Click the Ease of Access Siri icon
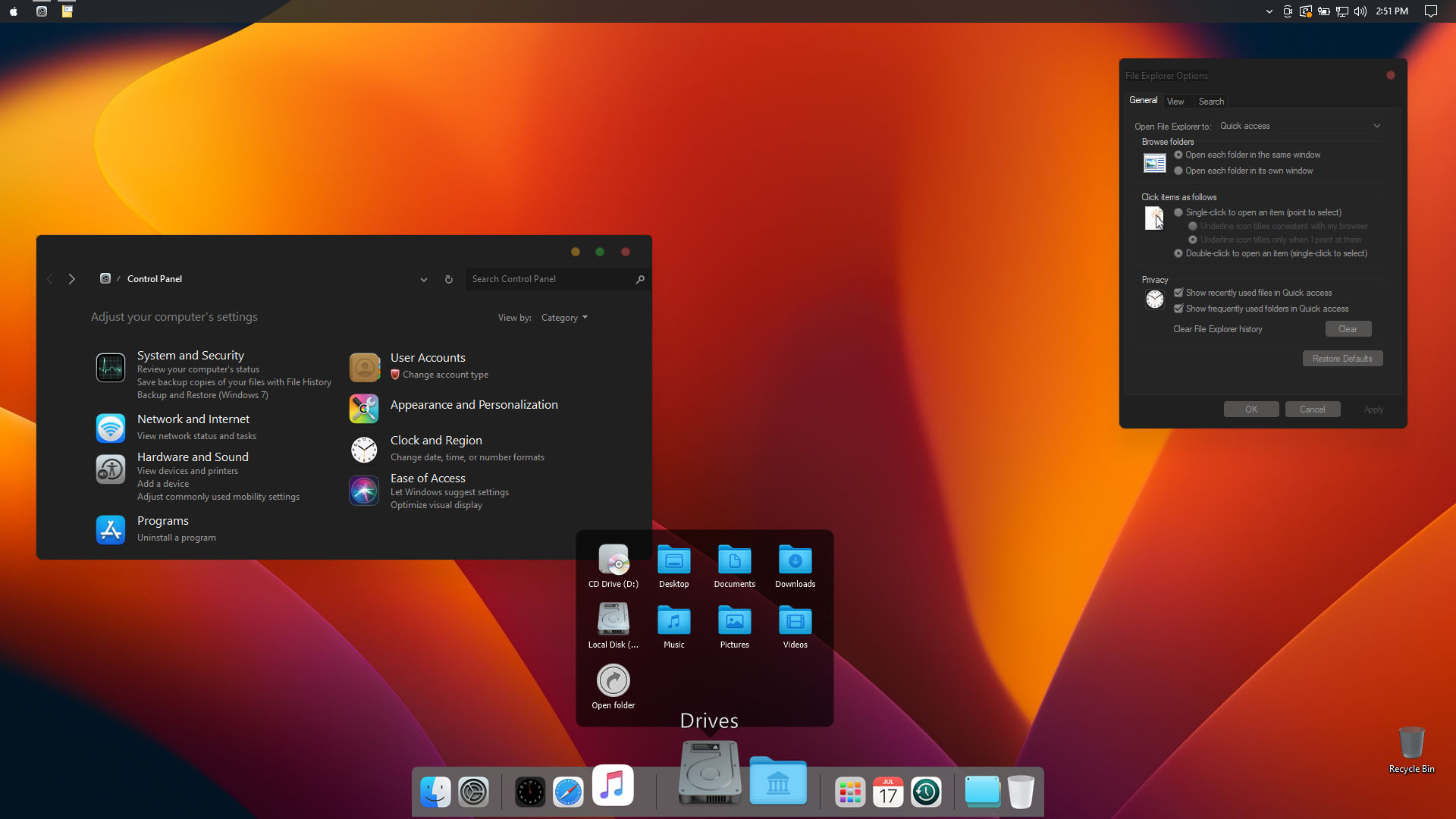 pos(364,491)
